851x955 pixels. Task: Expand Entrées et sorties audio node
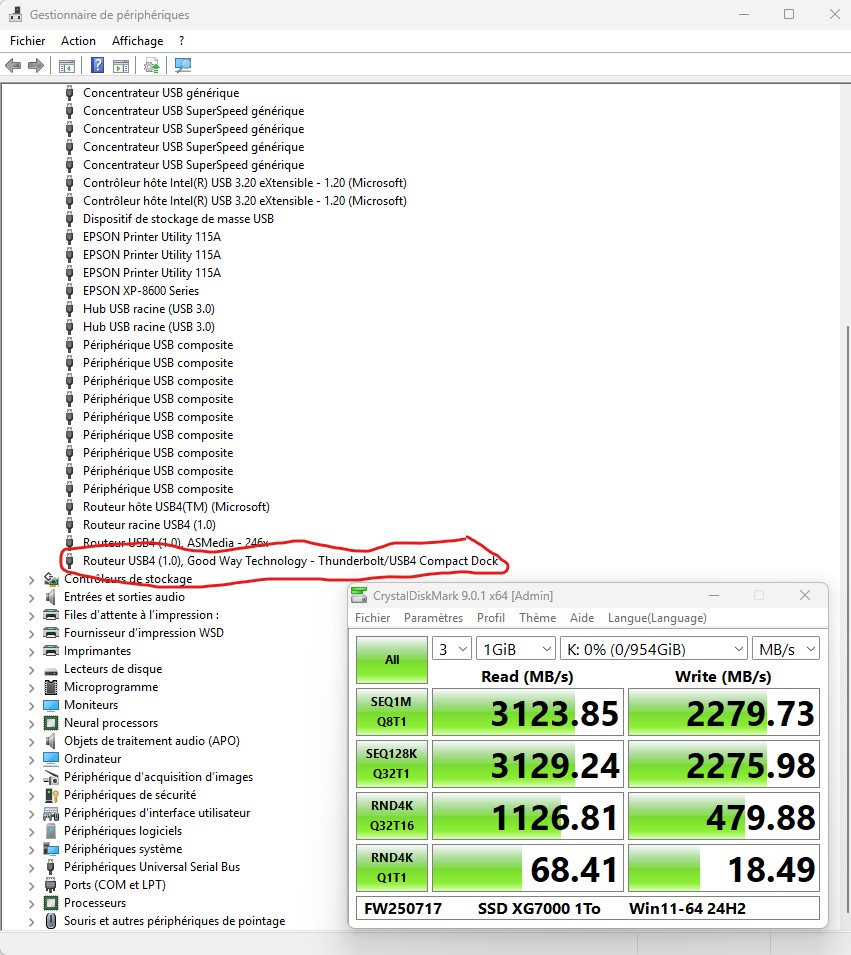32,597
